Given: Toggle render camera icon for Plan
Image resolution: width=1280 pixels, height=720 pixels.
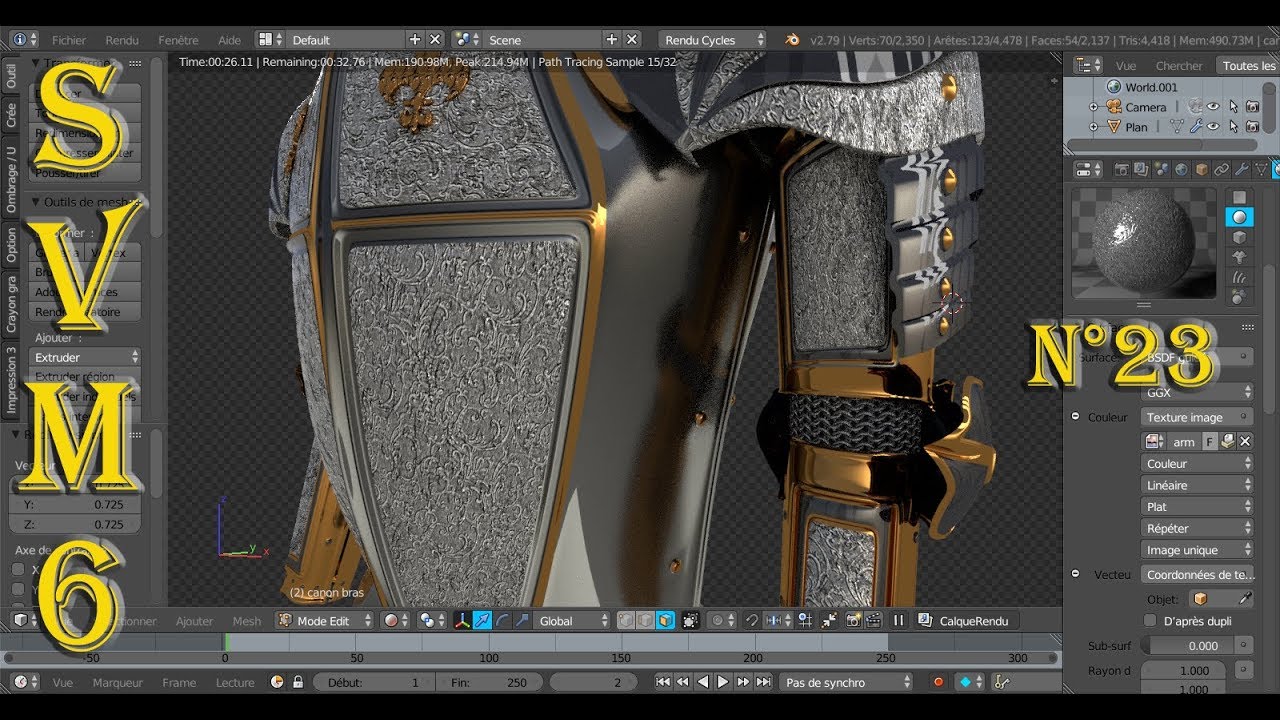Looking at the screenshot, I should (x=1252, y=127).
